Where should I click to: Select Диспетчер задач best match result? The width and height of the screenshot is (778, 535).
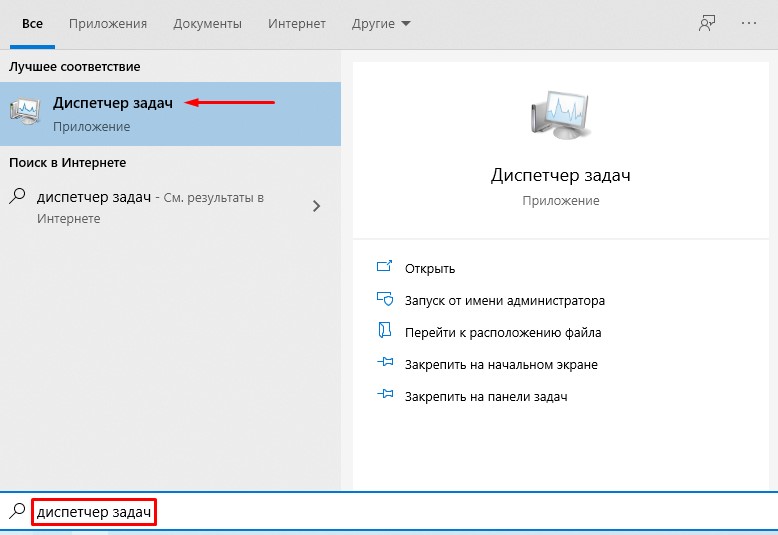tap(170, 114)
